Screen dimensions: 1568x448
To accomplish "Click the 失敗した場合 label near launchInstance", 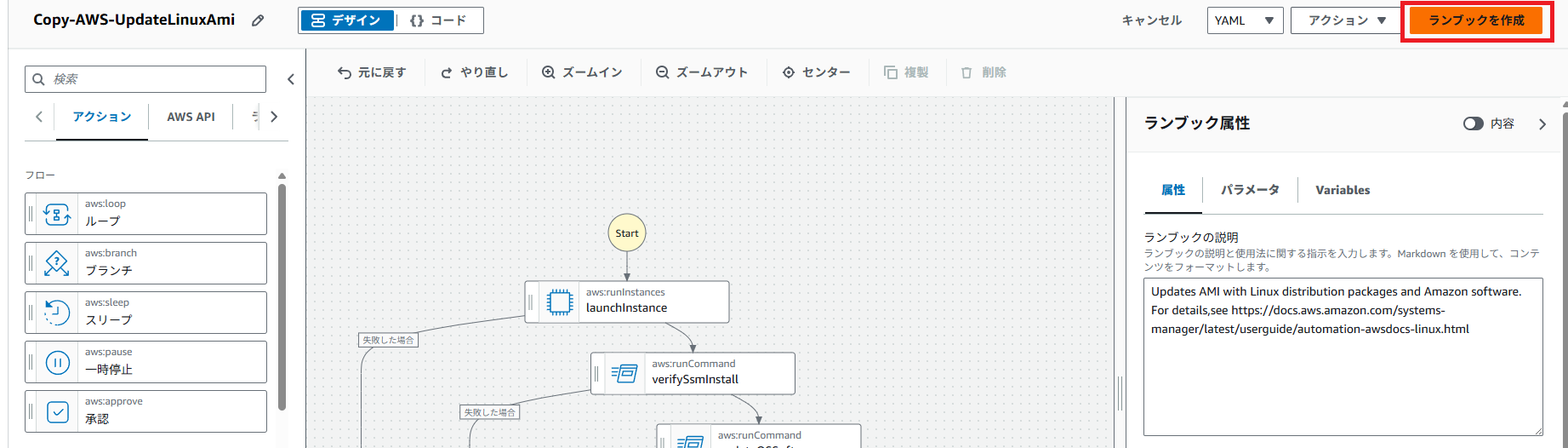I will [x=388, y=340].
